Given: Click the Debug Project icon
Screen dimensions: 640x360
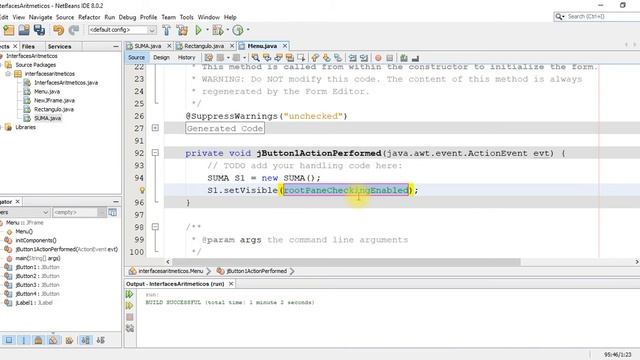Looking at the screenshot, I should [x=218, y=30].
